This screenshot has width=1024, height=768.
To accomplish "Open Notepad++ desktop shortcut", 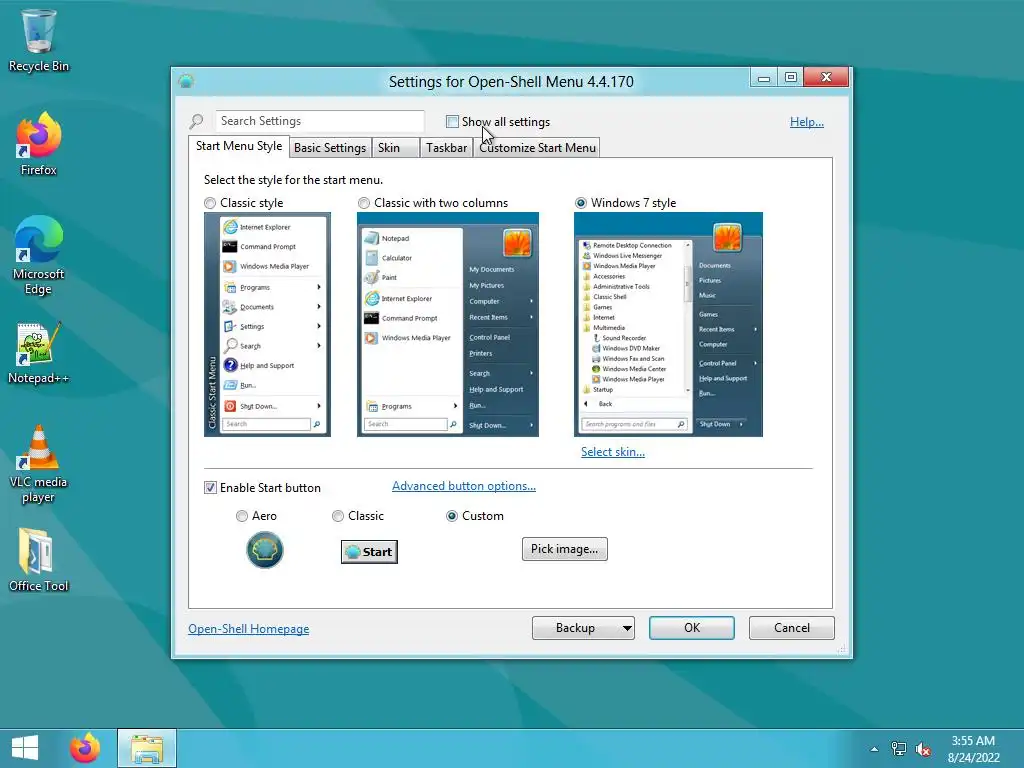I will 39,353.
